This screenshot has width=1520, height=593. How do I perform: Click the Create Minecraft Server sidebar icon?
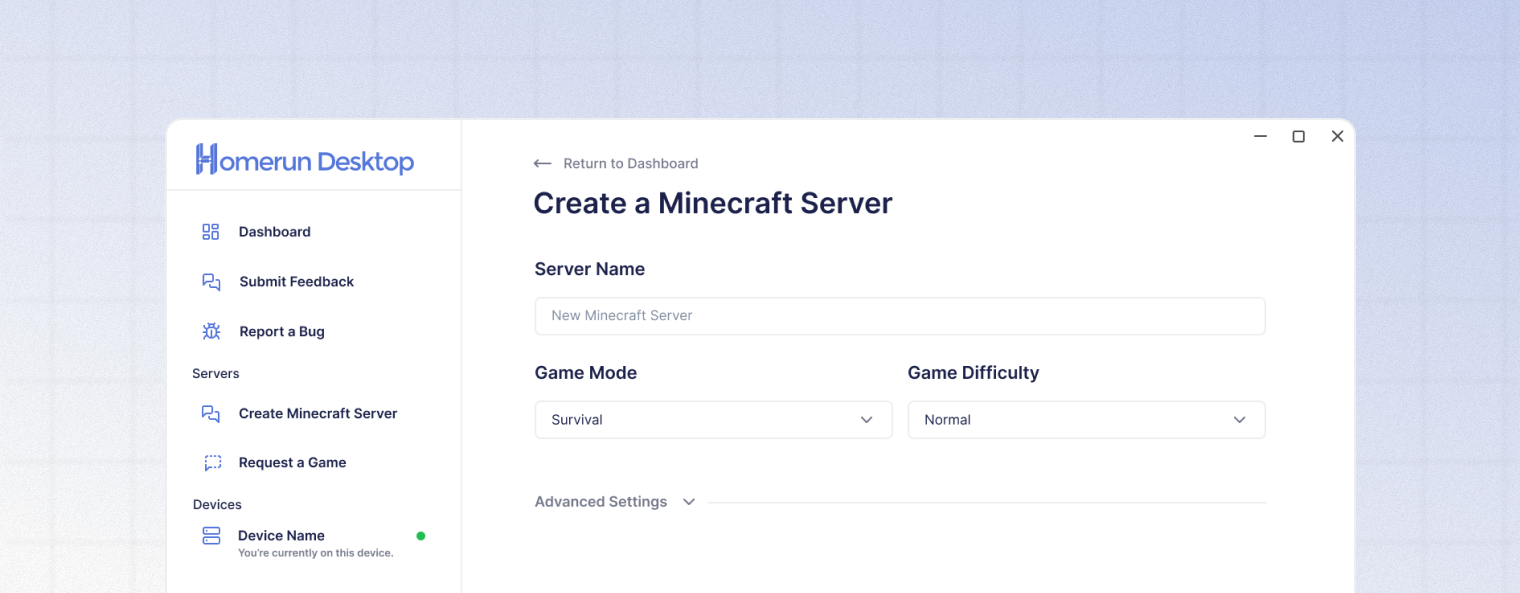(211, 414)
